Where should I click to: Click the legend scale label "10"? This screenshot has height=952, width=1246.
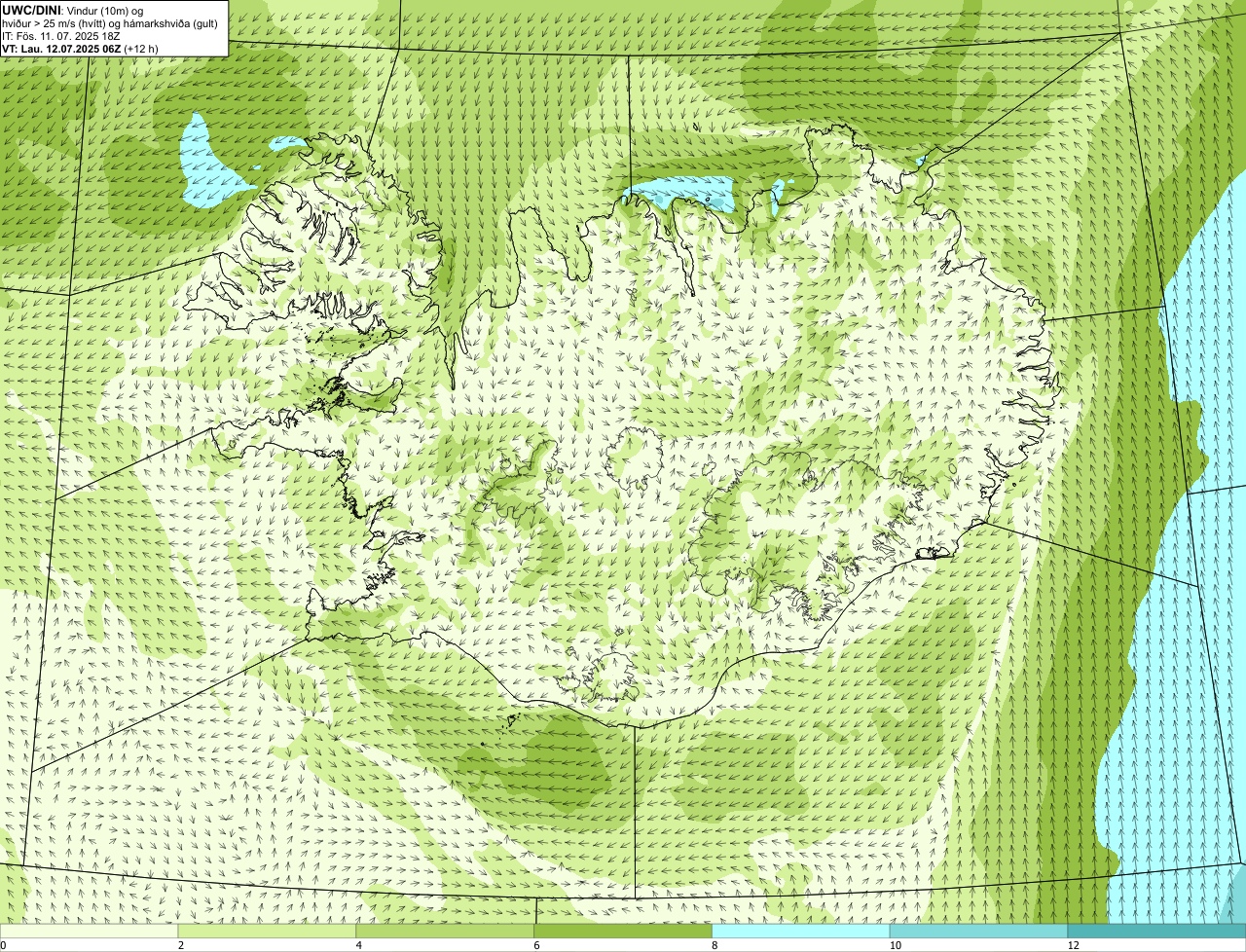click(895, 945)
